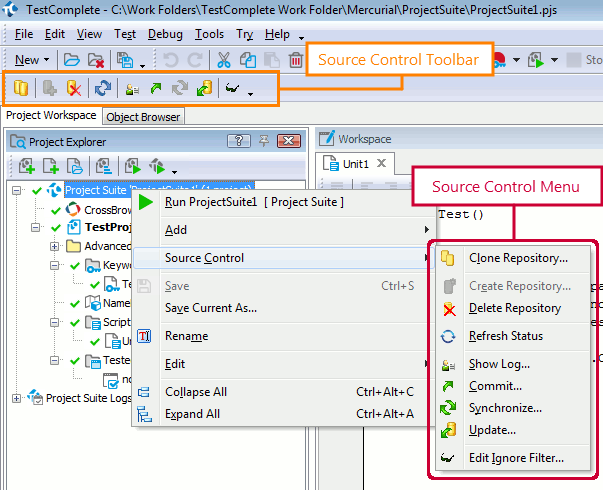Select Clone Repository in Source Control submenu
The height and width of the screenshot is (490, 603).
pyautogui.click(x=513, y=258)
